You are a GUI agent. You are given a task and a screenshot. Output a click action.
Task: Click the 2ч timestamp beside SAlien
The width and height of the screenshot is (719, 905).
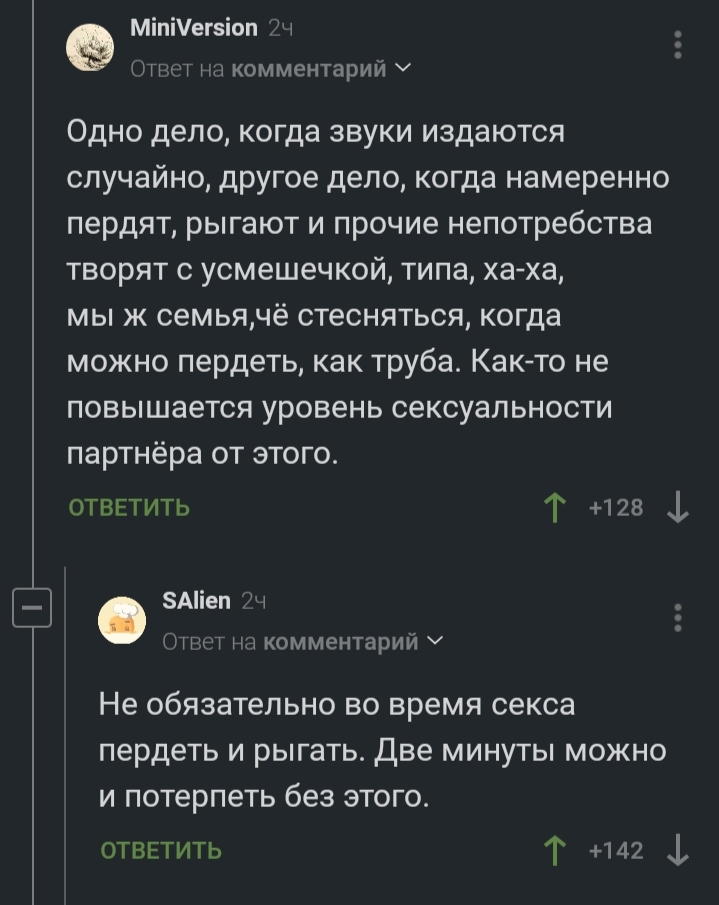tap(253, 602)
